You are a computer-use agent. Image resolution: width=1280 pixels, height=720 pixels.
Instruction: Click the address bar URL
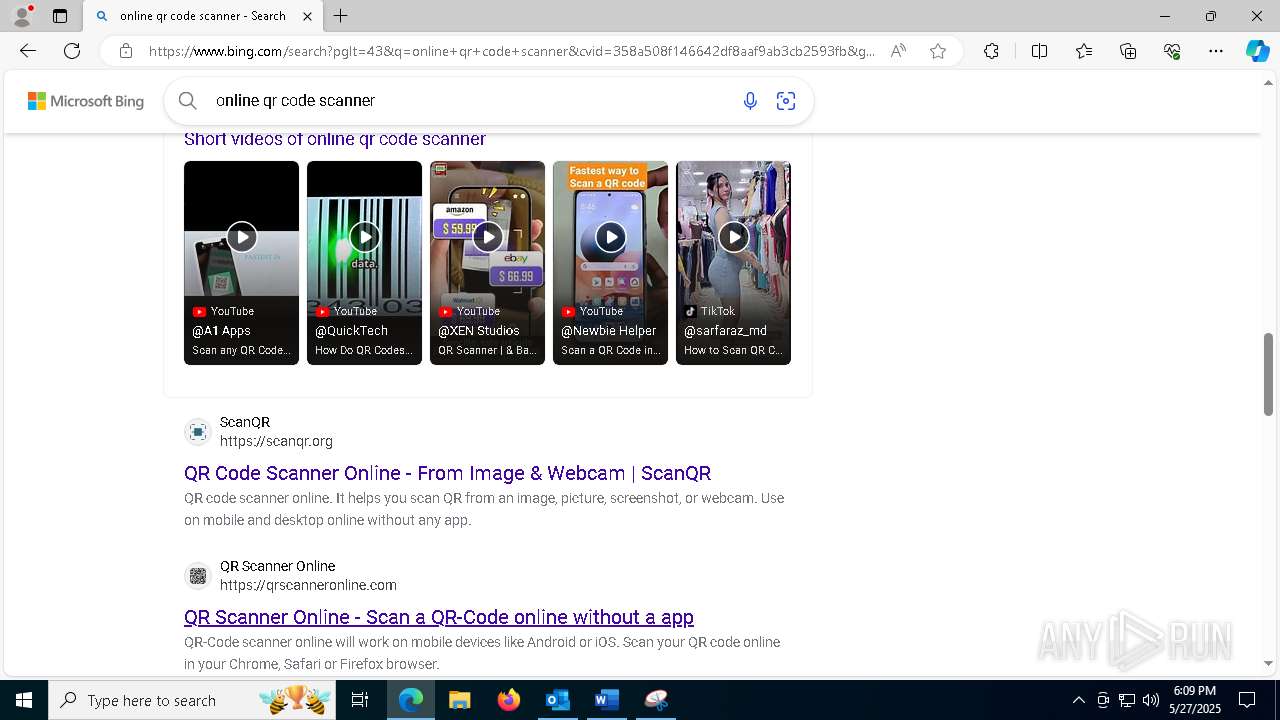[511, 51]
